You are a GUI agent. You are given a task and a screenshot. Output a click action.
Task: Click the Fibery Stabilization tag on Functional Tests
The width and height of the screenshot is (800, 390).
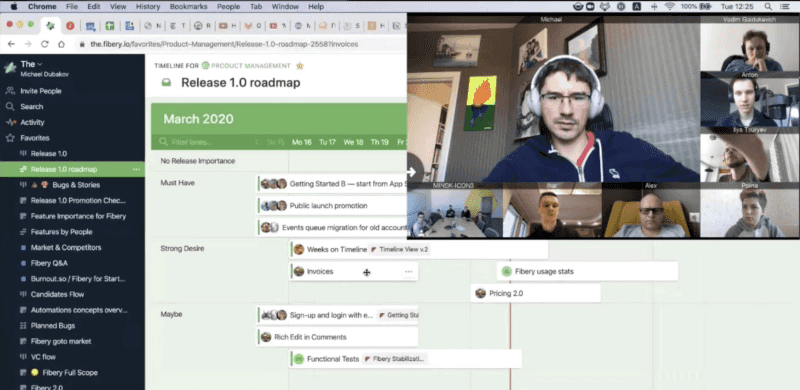394,359
